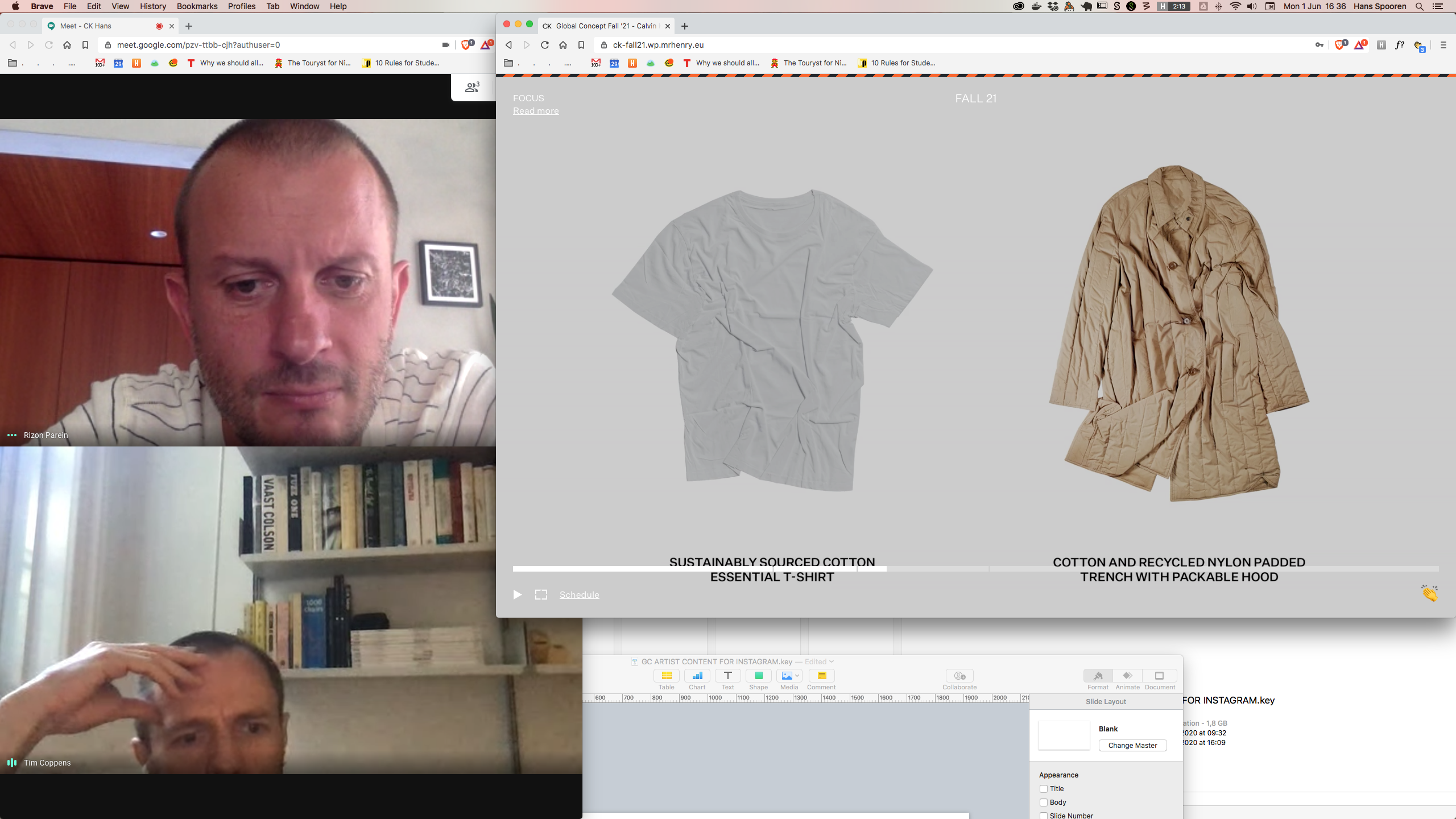Enable the Body checkbox
This screenshot has width=1456, height=819.
(1044, 803)
